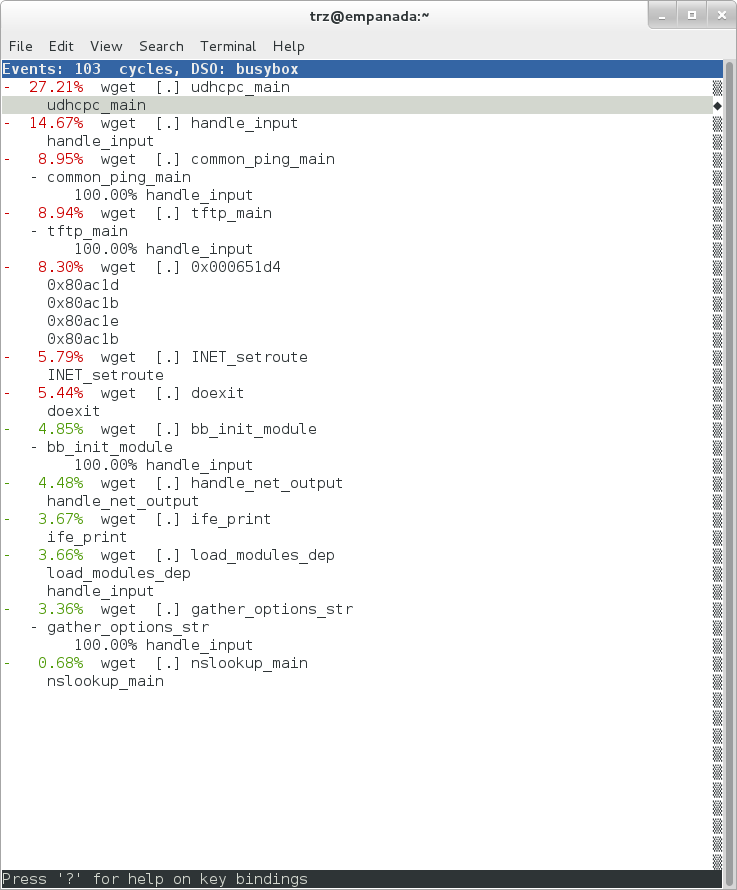
Task: Collapse the 27.21% udhcpc_main entry
Action: coord(8,87)
